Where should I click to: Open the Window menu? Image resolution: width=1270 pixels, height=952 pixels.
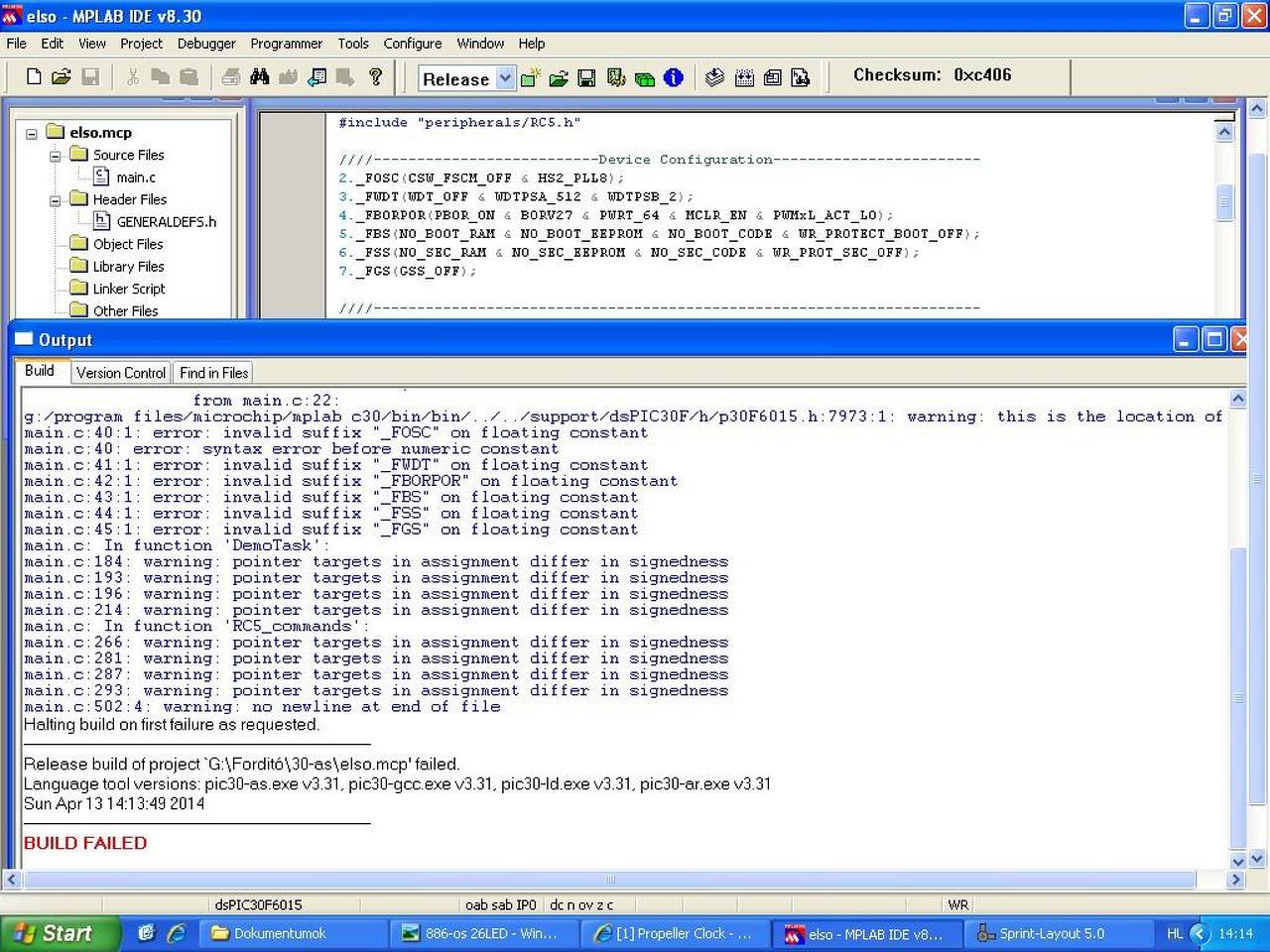(x=480, y=44)
